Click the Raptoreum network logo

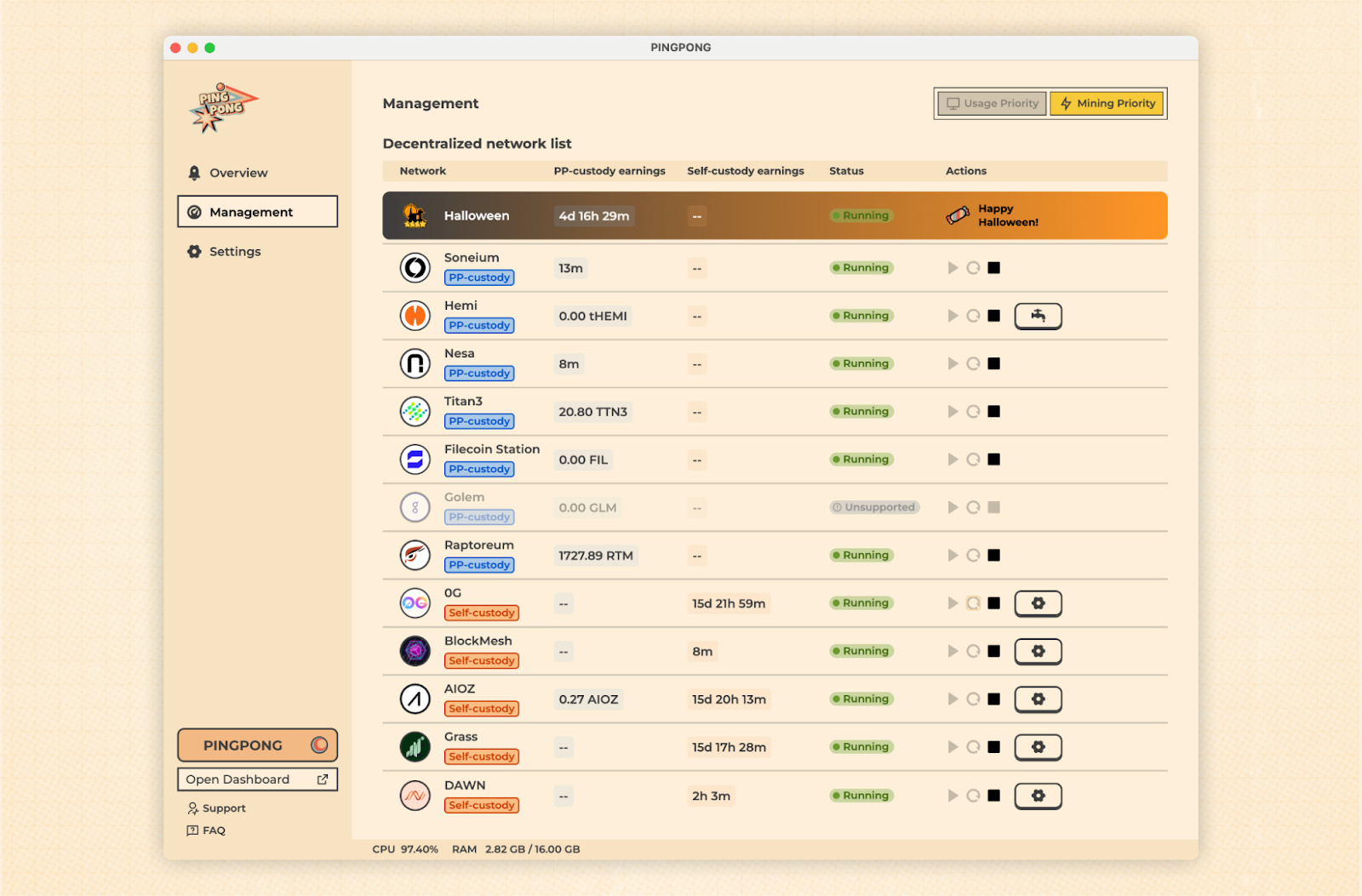click(x=415, y=556)
